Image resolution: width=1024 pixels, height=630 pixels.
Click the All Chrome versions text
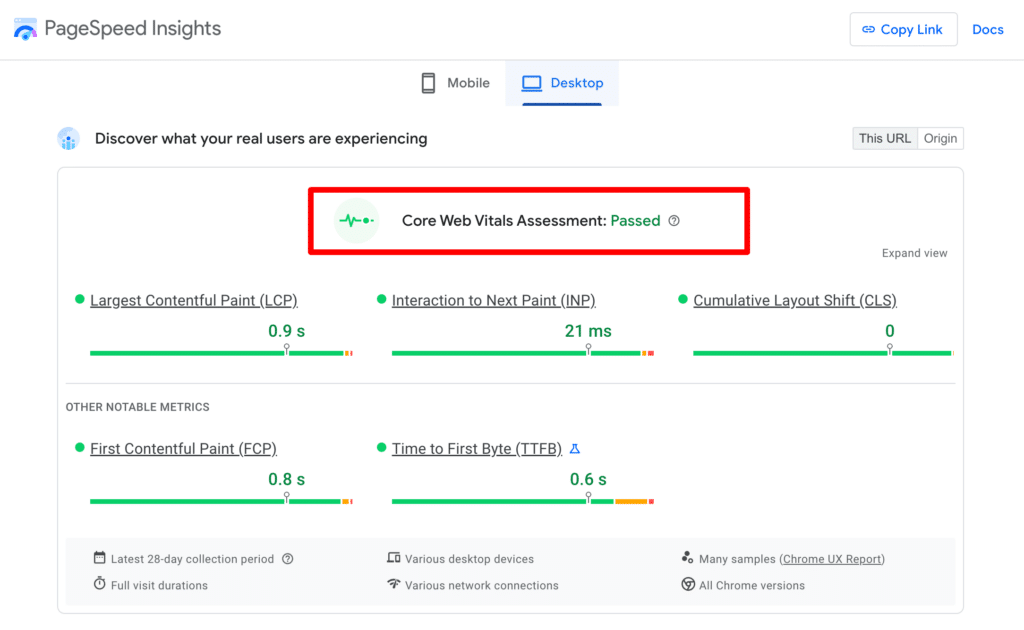pyautogui.click(x=752, y=586)
